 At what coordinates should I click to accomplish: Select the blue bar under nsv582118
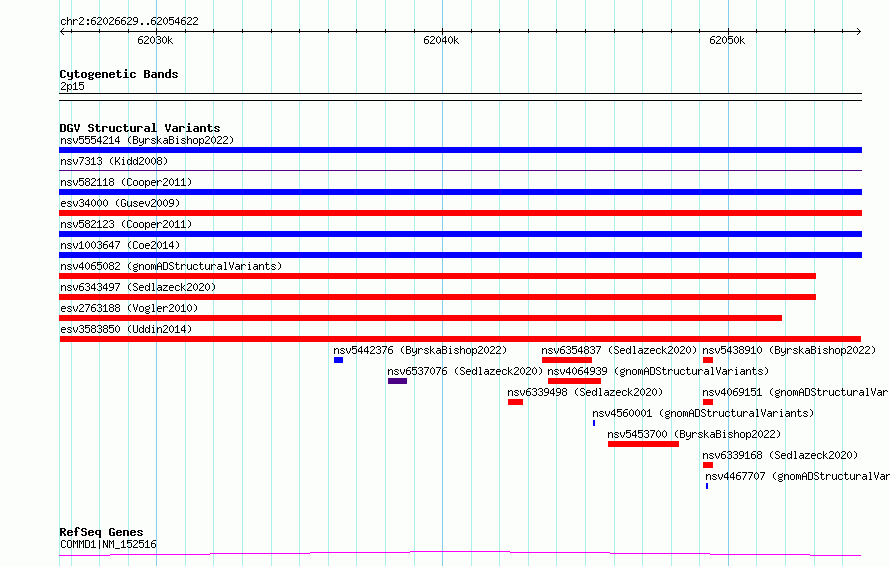460,192
